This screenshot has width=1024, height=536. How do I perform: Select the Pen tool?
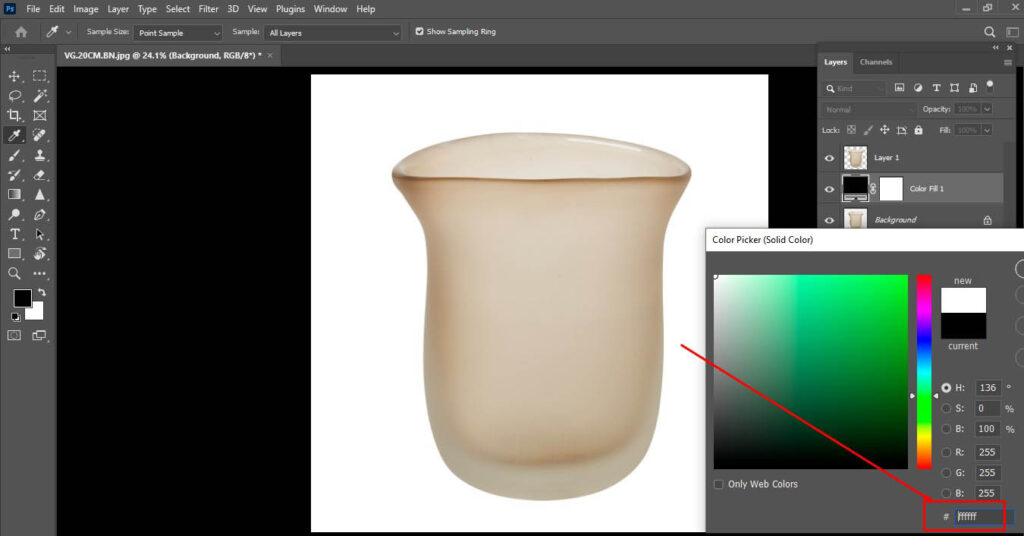click(x=40, y=214)
